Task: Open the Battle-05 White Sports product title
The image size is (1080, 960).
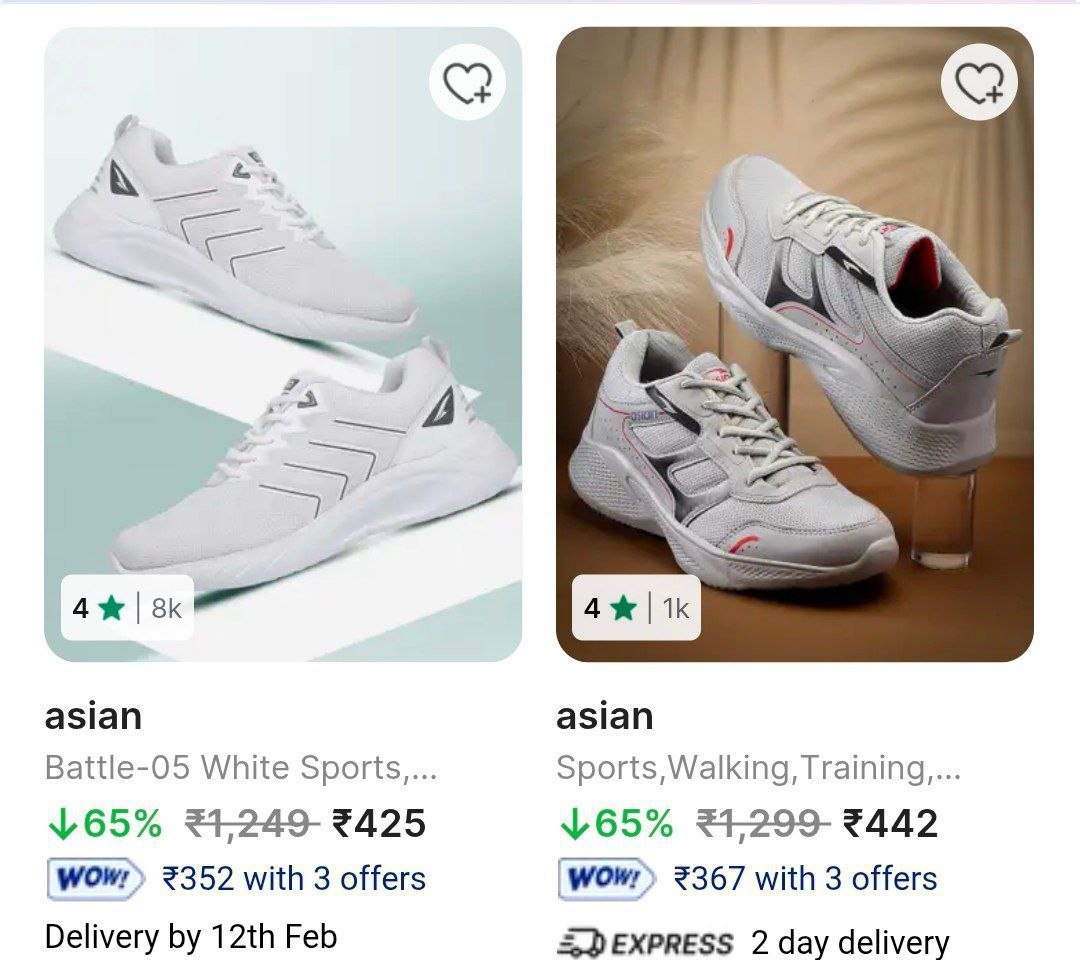Action: point(241,768)
